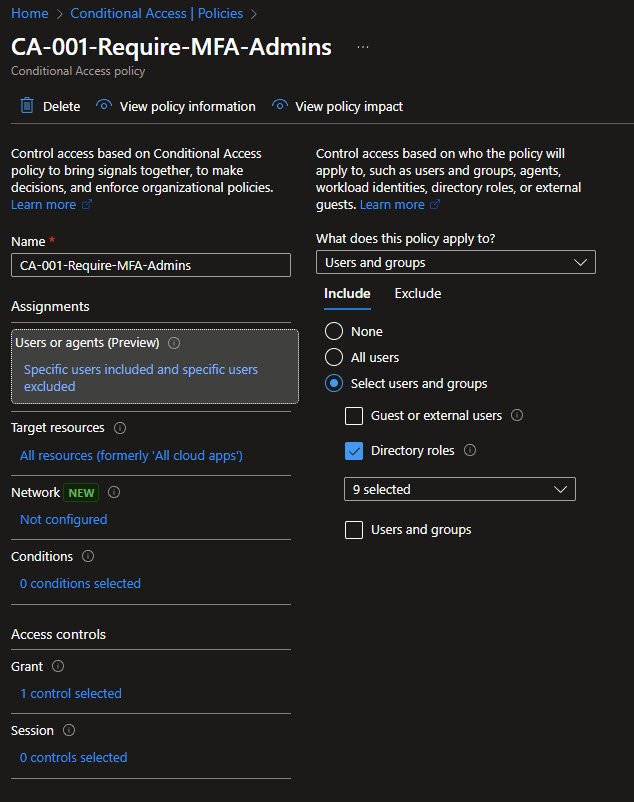Click info icon next to Users or agents

(x=174, y=343)
